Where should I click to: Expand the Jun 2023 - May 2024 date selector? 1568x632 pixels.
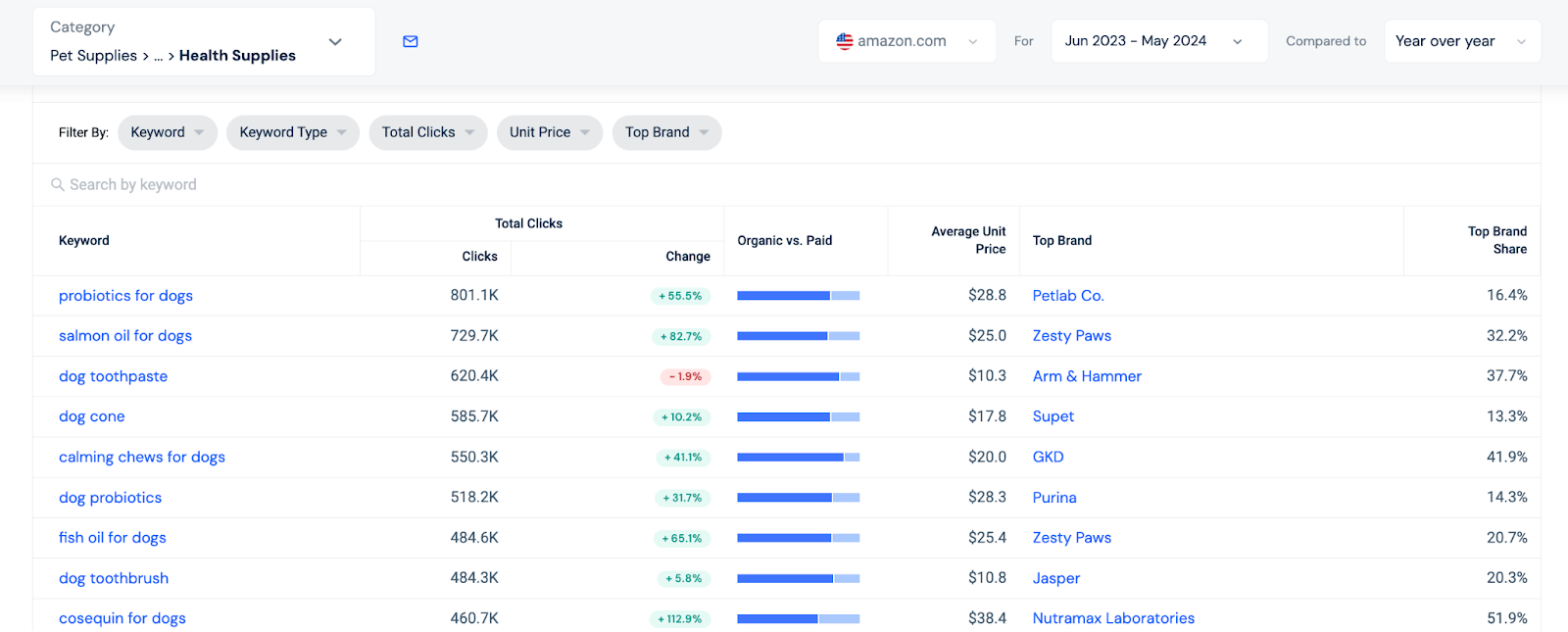point(1158,41)
